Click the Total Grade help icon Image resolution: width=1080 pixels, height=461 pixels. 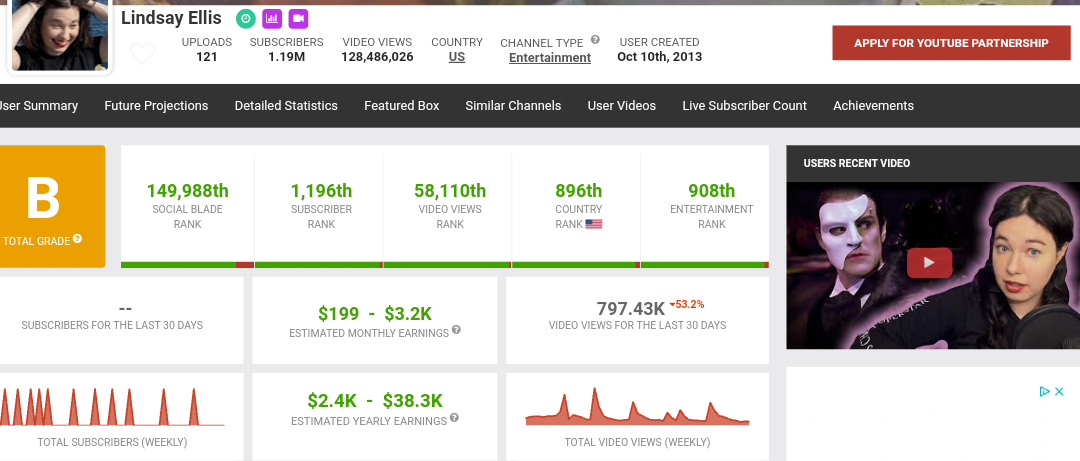[77, 238]
